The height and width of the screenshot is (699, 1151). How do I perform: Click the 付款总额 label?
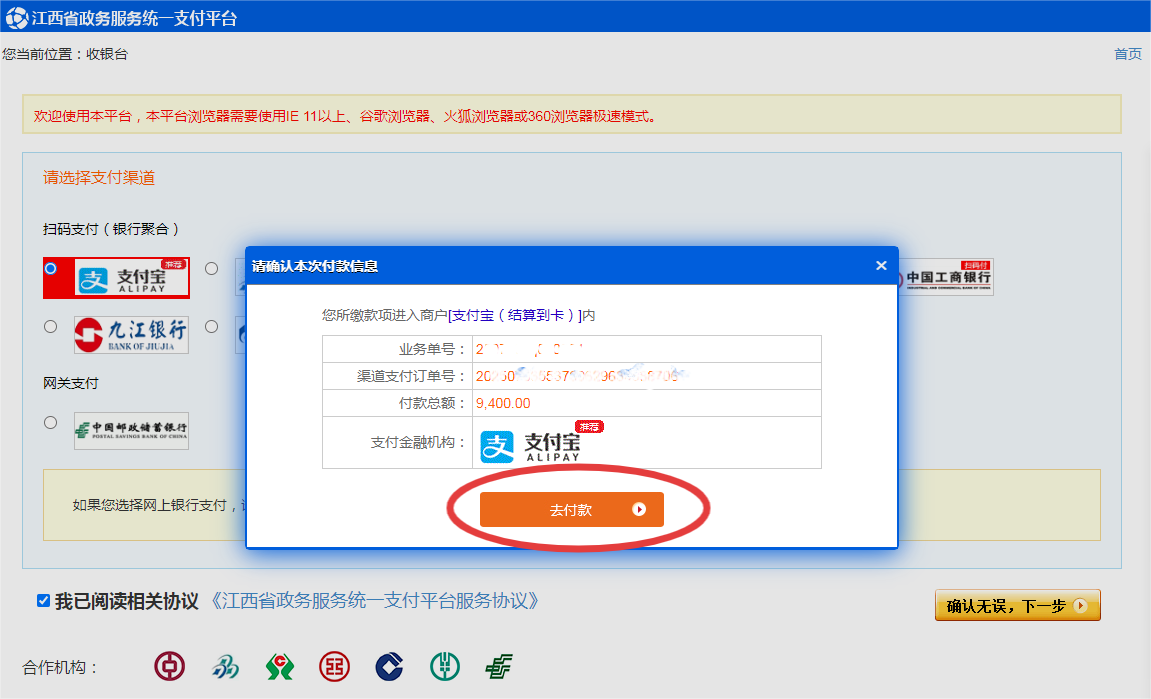pos(432,403)
